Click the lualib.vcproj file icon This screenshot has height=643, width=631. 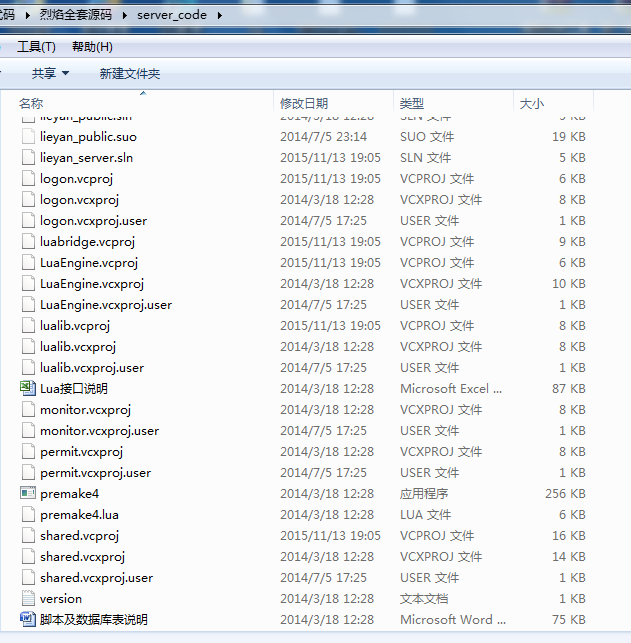(28, 326)
